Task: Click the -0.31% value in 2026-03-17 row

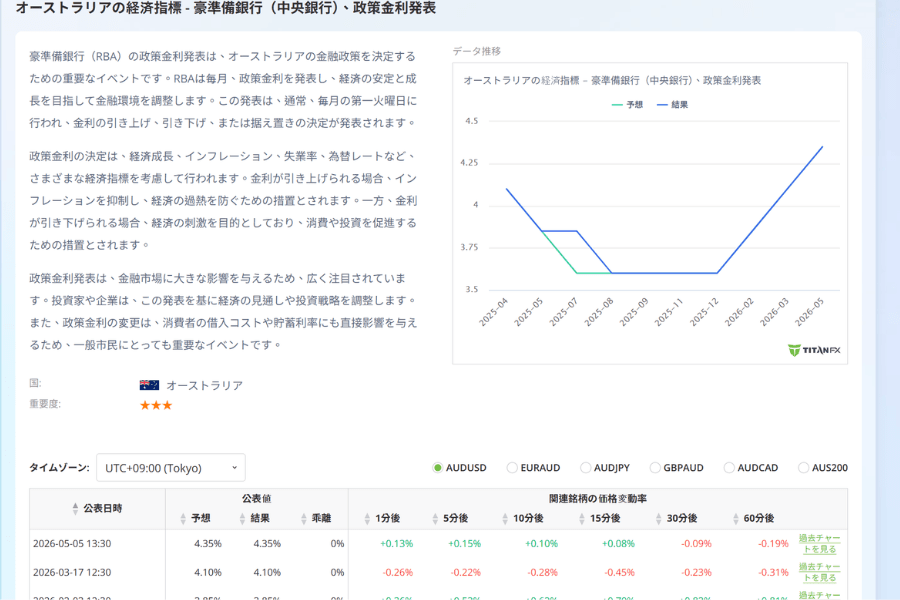Action: coord(773,572)
